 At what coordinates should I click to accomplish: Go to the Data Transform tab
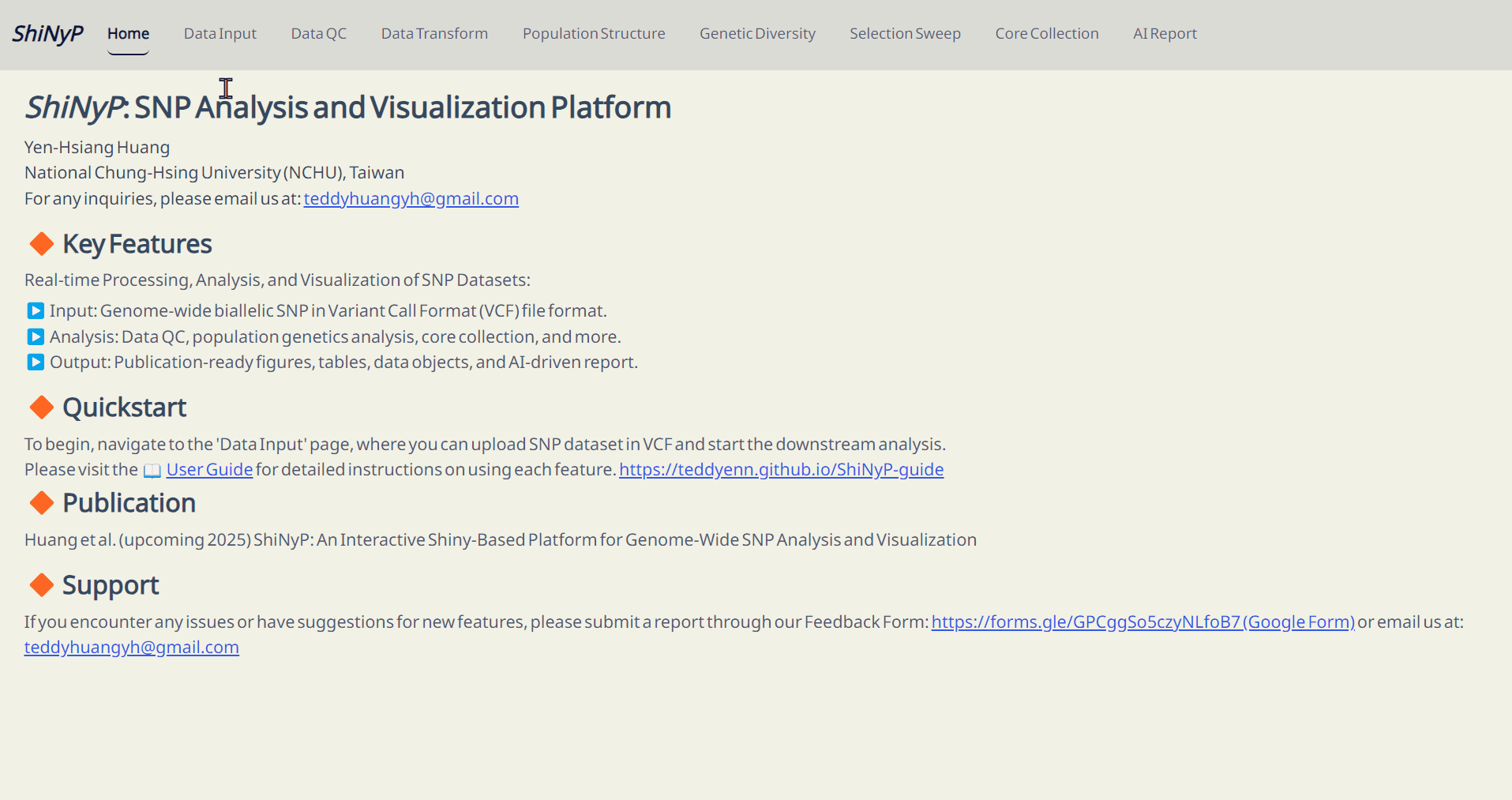(x=434, y=33)
